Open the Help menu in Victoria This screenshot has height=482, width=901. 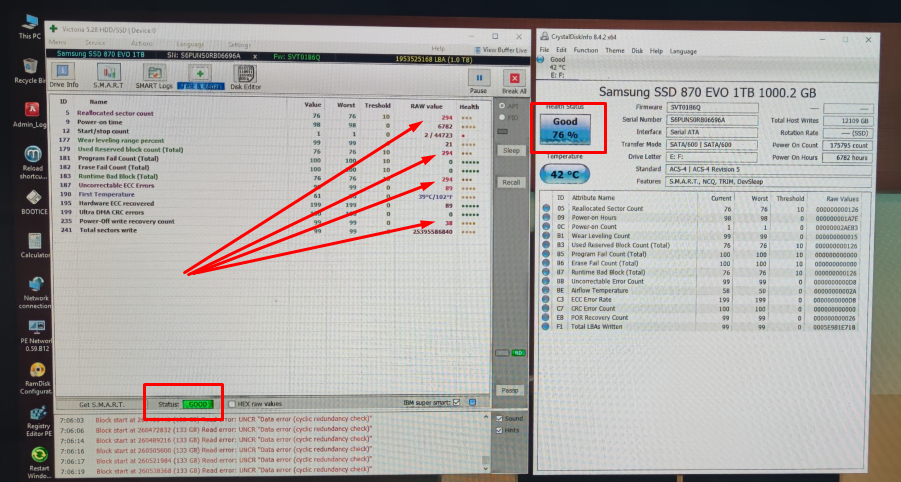[x=438, y=48]
